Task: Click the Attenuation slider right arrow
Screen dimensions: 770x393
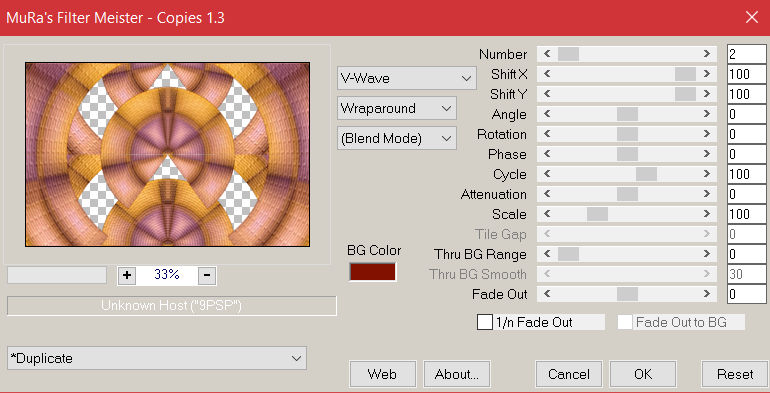Action: click(x=707, y=194)
